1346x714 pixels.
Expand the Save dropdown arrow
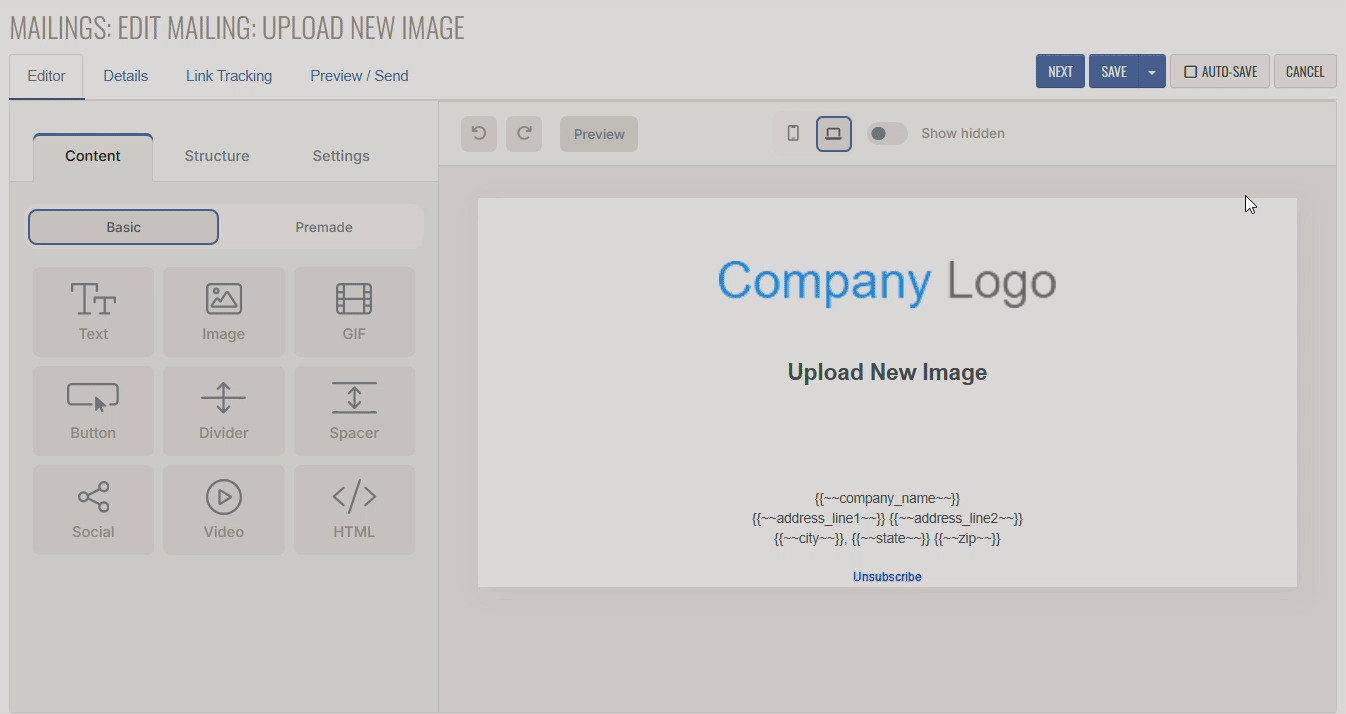pyautogui.click(x=1152, y=72)
